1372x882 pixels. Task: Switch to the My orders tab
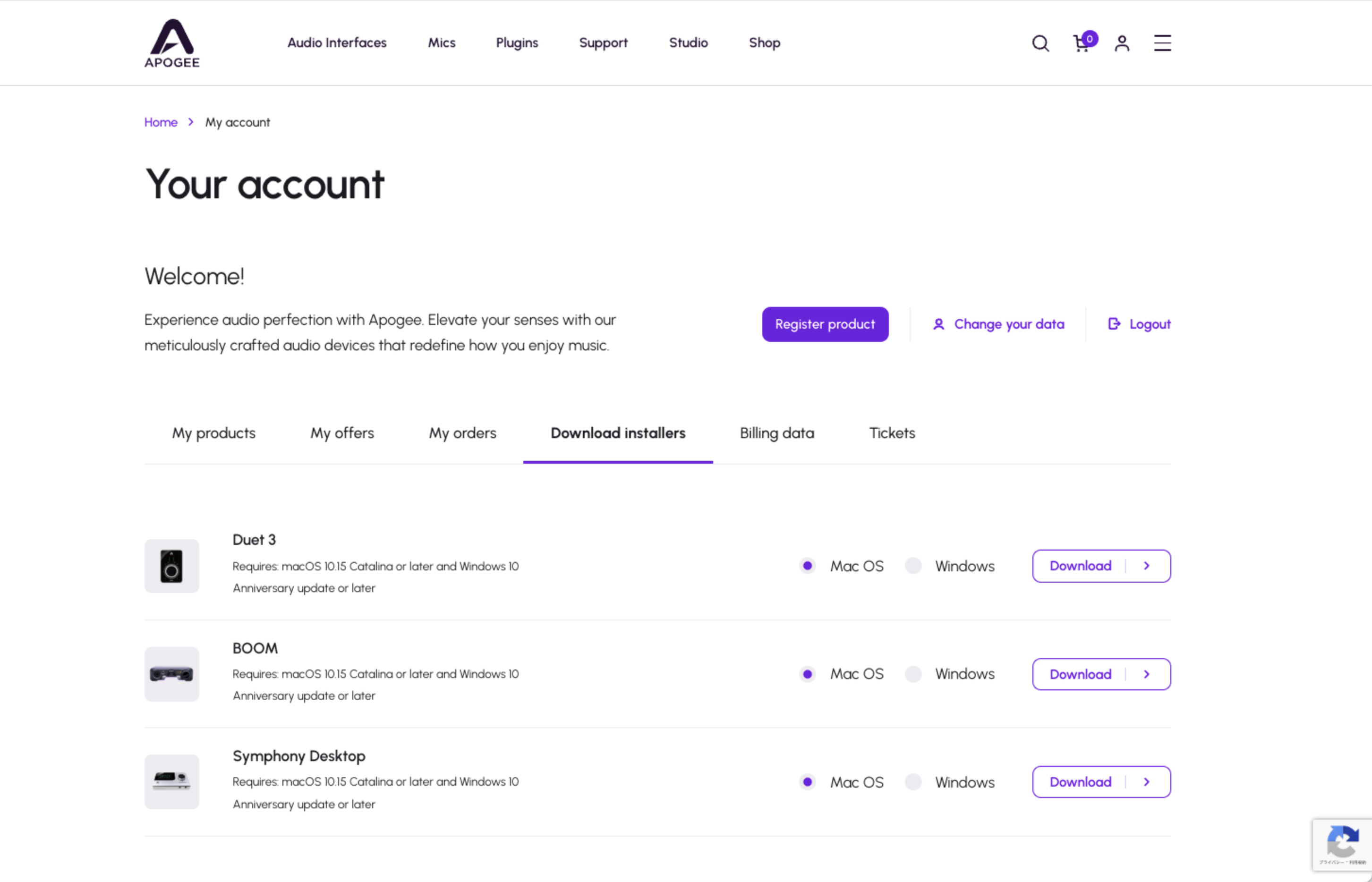(462, 433)
